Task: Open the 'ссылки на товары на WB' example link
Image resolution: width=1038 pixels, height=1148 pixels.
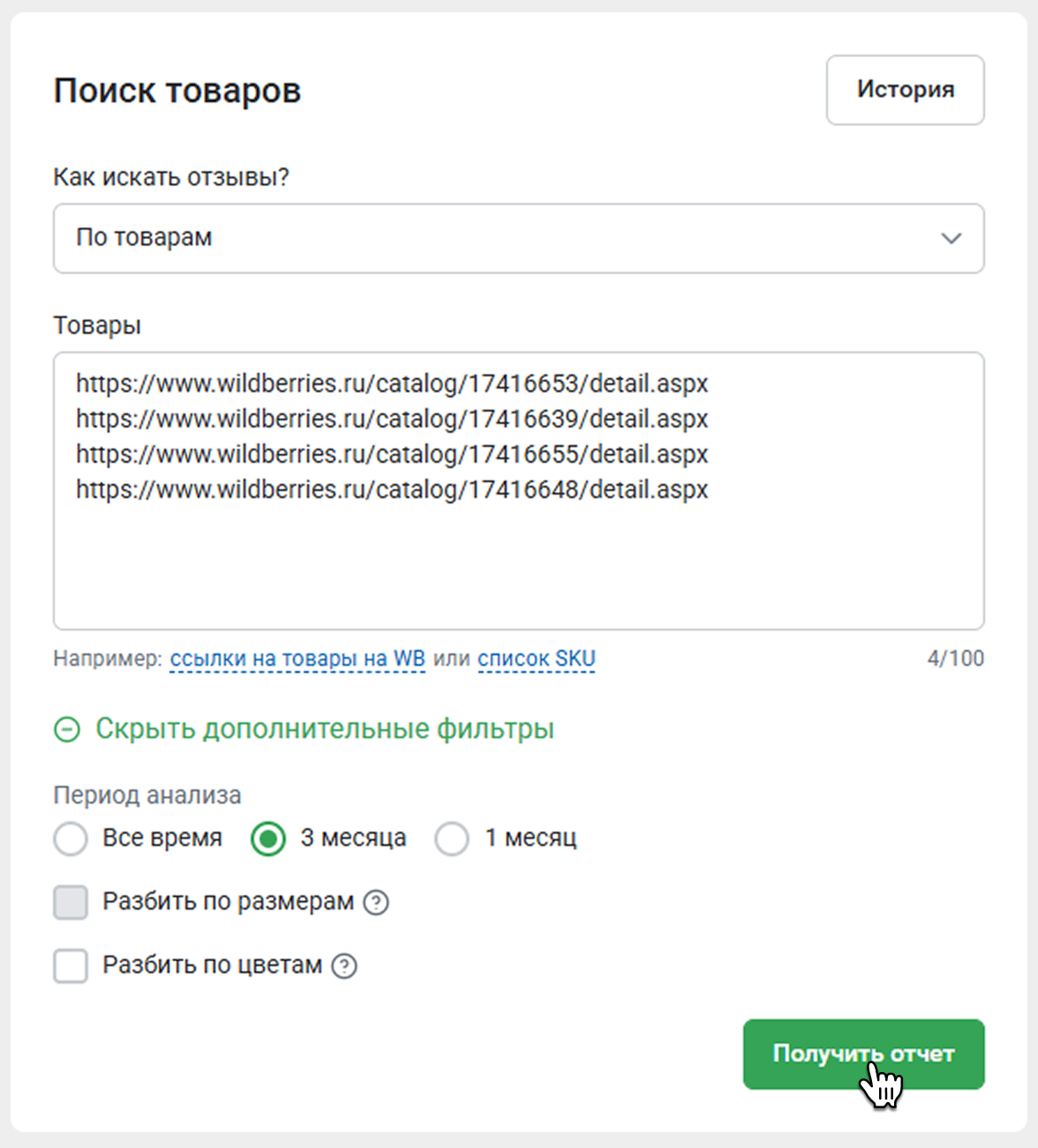Action: (297, 659)
